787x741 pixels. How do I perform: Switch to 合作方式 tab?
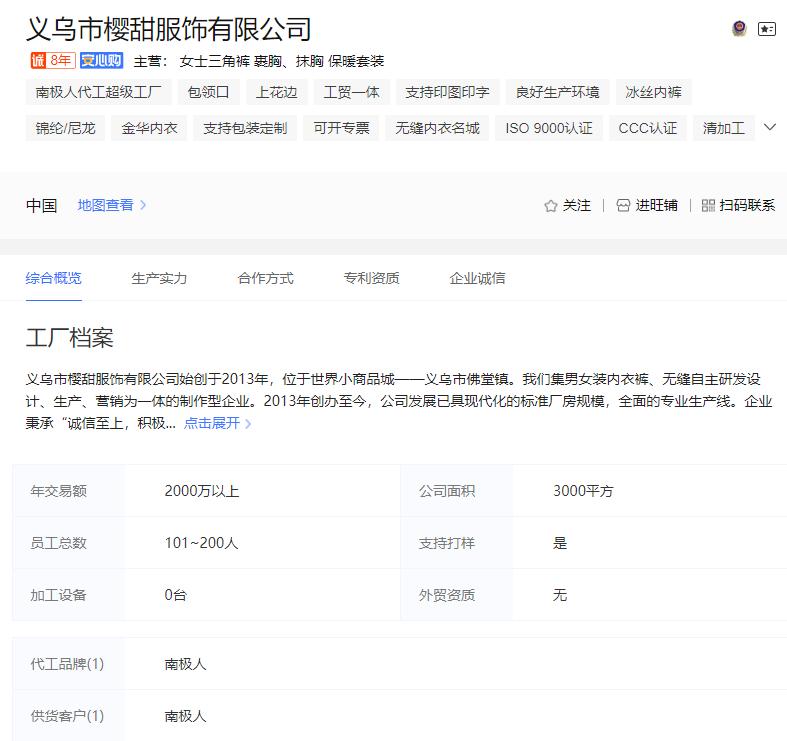266,278
